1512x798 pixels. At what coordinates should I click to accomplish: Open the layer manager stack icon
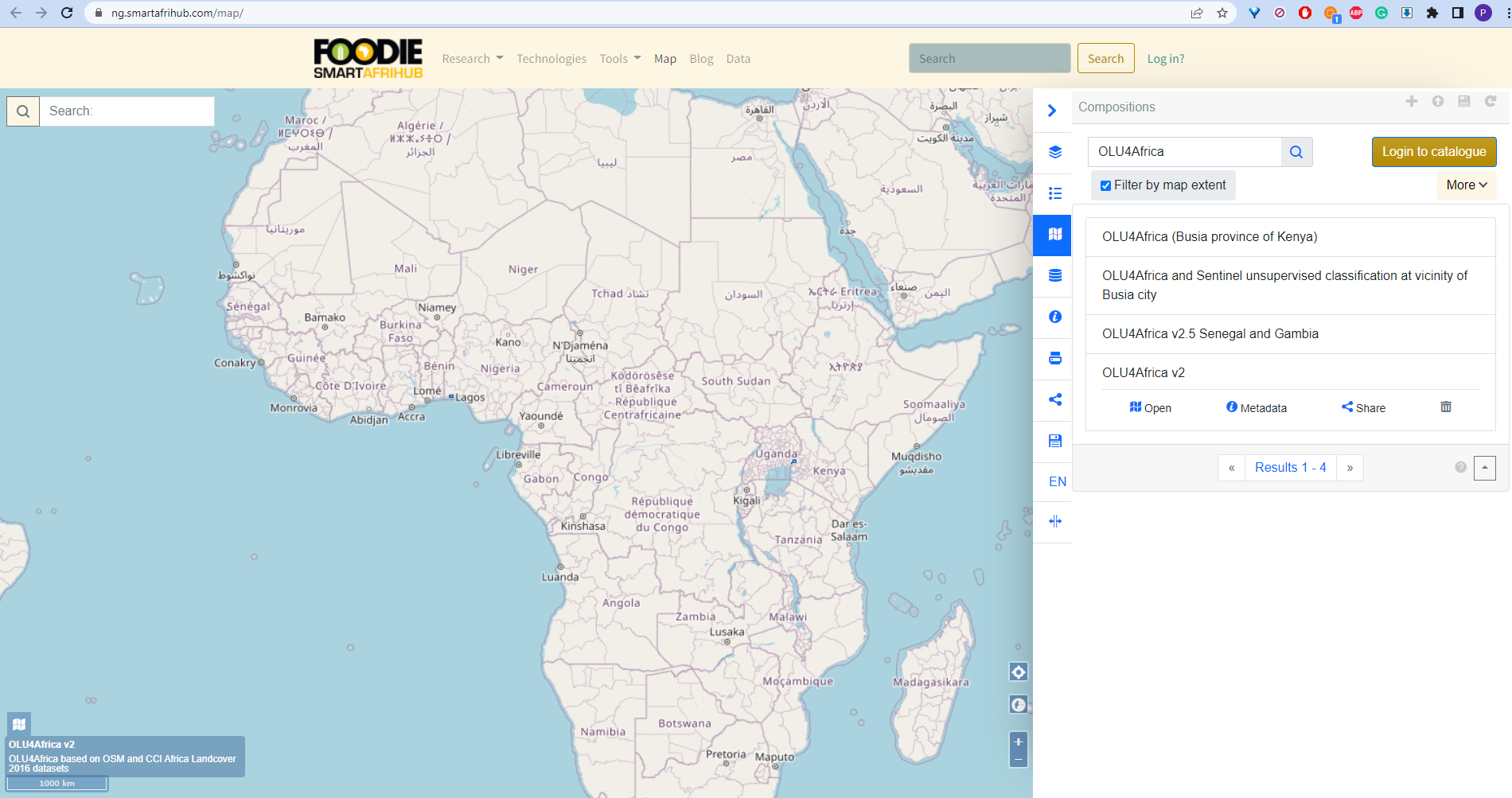[1054, 152]
